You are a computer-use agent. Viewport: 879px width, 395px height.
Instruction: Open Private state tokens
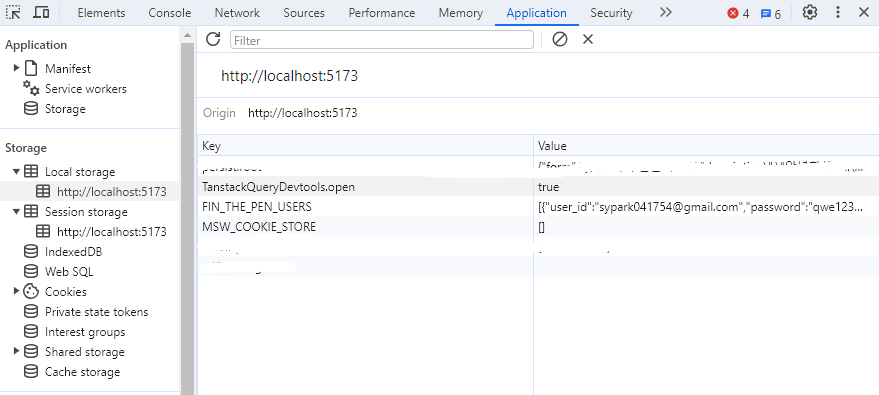pos(96,312)
